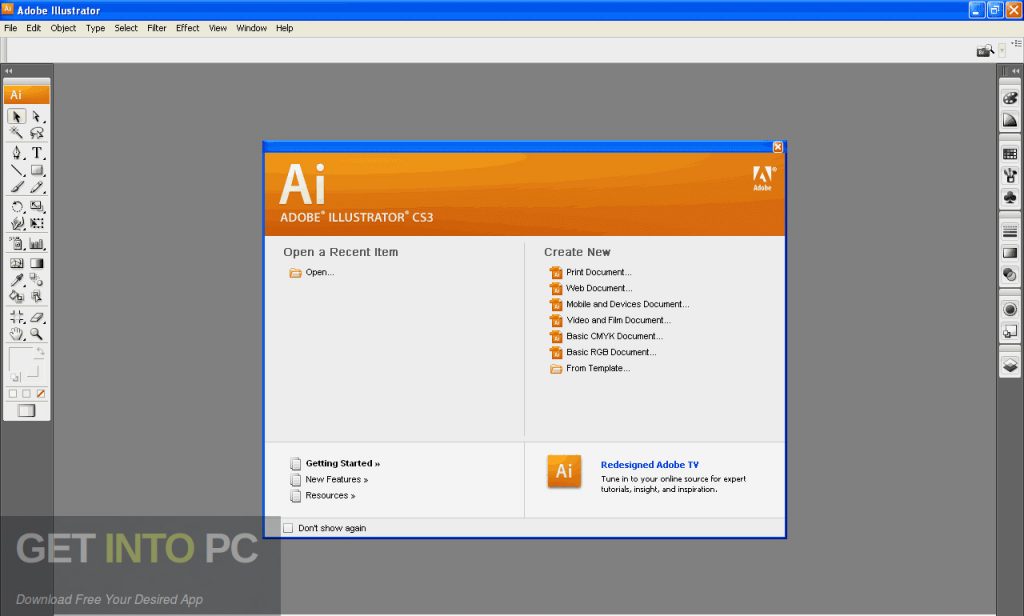Select the Live Paint Selection tool
Viewport: 1024px width, 616px height.
37,297
